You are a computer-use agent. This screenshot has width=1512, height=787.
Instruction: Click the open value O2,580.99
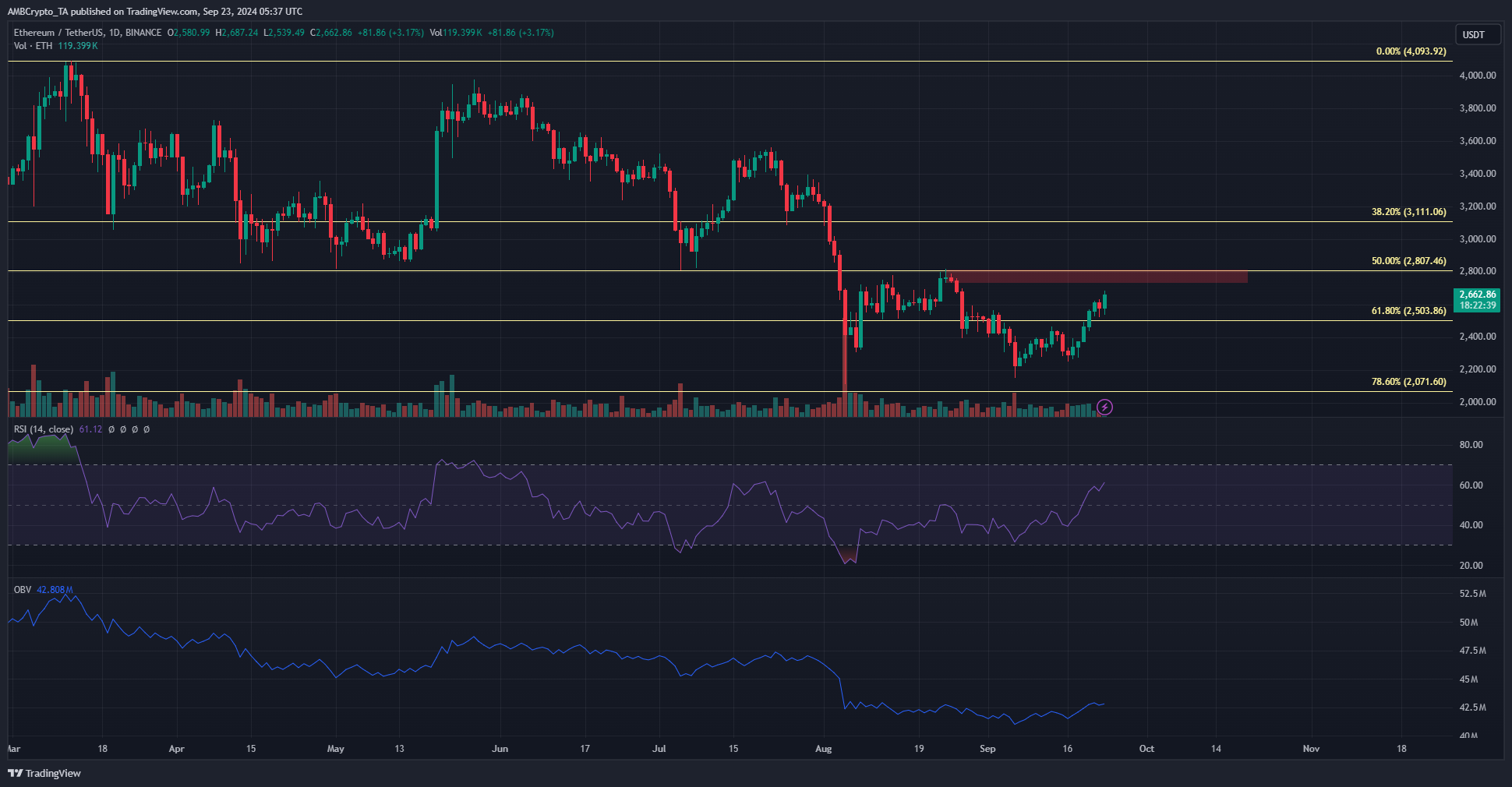pyautogui.click(x=189, y=33)
